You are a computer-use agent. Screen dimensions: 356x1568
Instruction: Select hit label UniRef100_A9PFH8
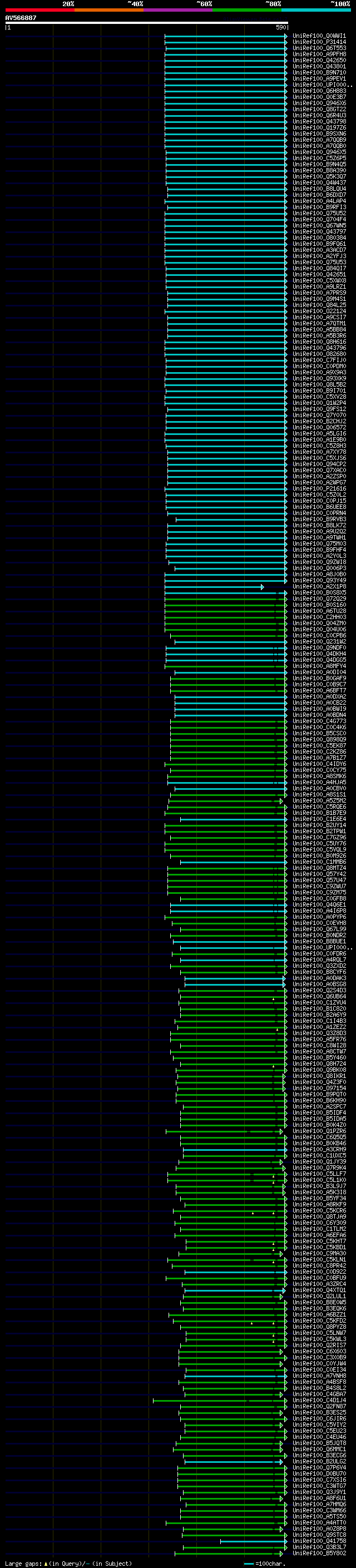tap(319, 54)
